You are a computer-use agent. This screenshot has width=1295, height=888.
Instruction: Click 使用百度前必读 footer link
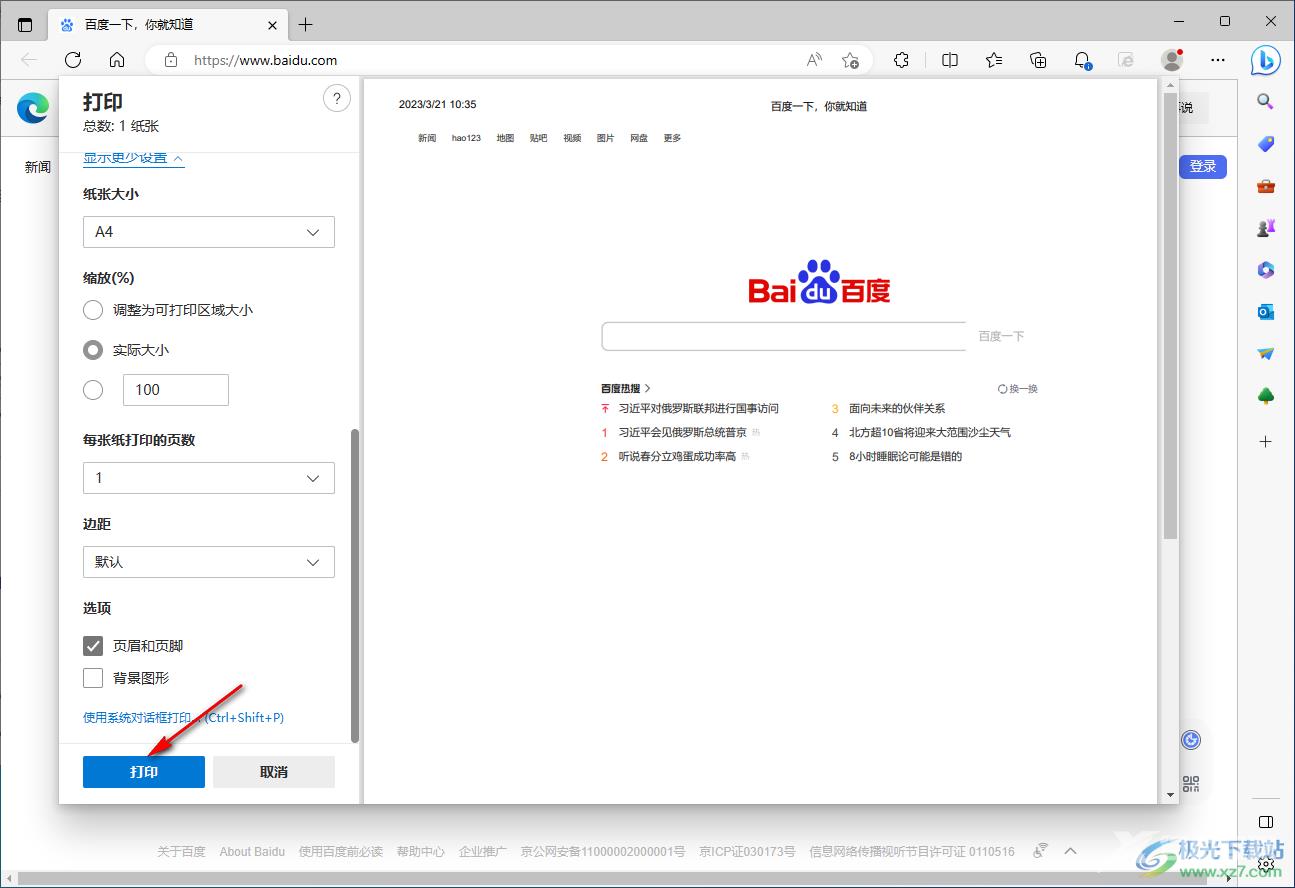[341, 852]
